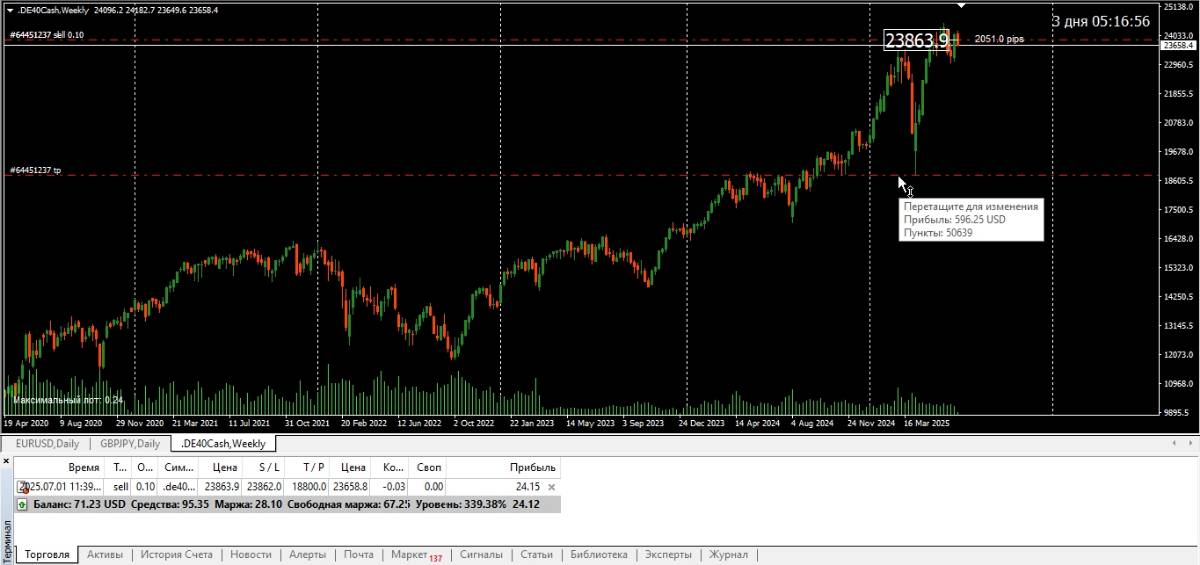Open the Новости tab
The width and height of the screenshot is (1200, 565).
tap(250, 554)
